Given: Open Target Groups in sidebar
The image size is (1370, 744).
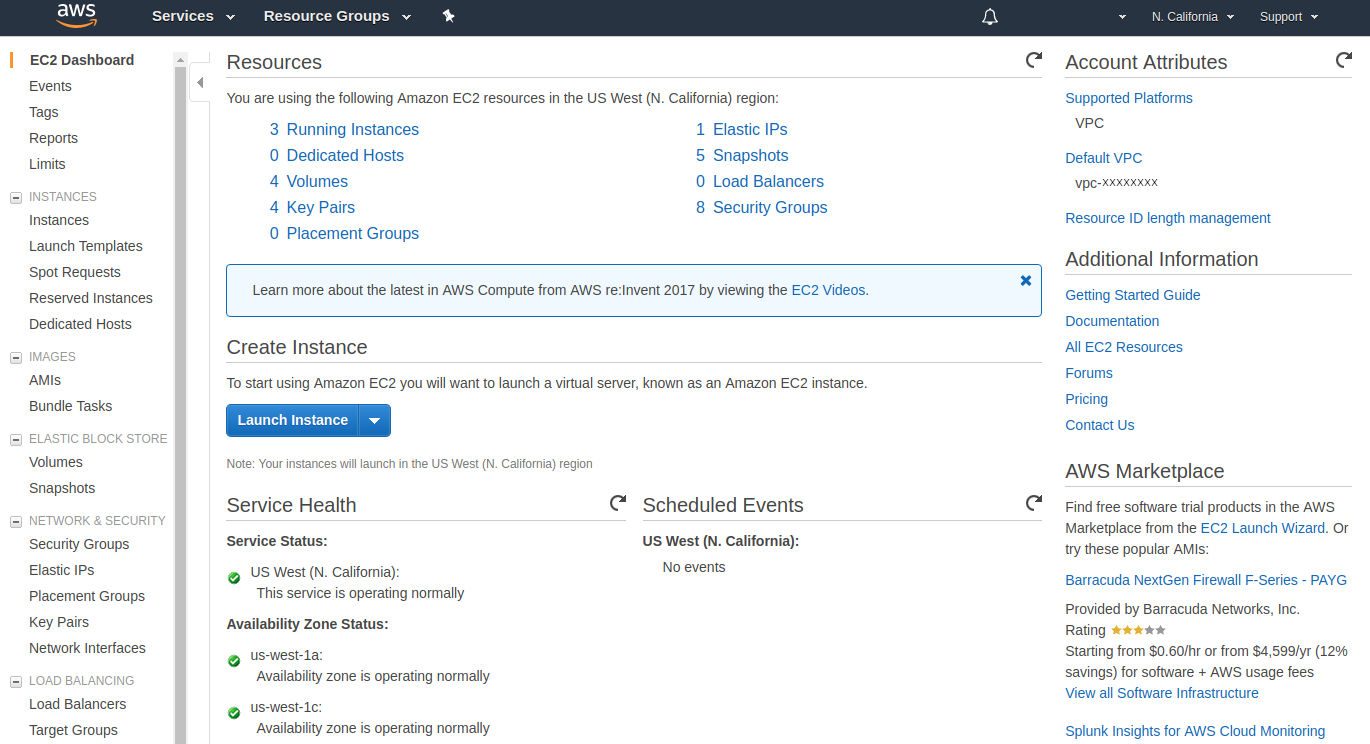Looking at the screenshot, I should pos(73,730).
